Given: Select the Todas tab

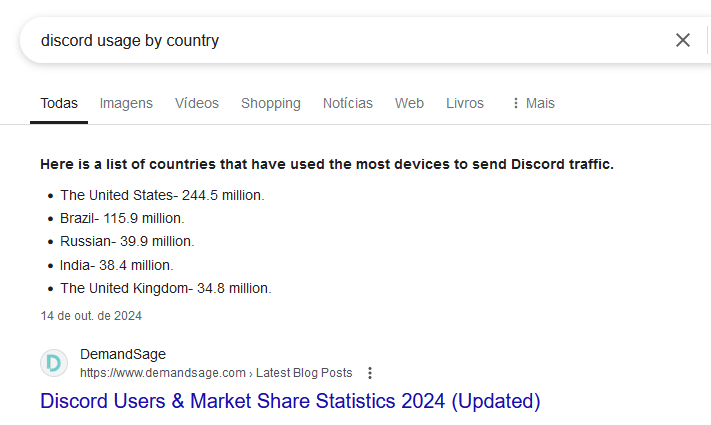Looking at the screenshot, I should pyautogui.click(x=59, y=103).
